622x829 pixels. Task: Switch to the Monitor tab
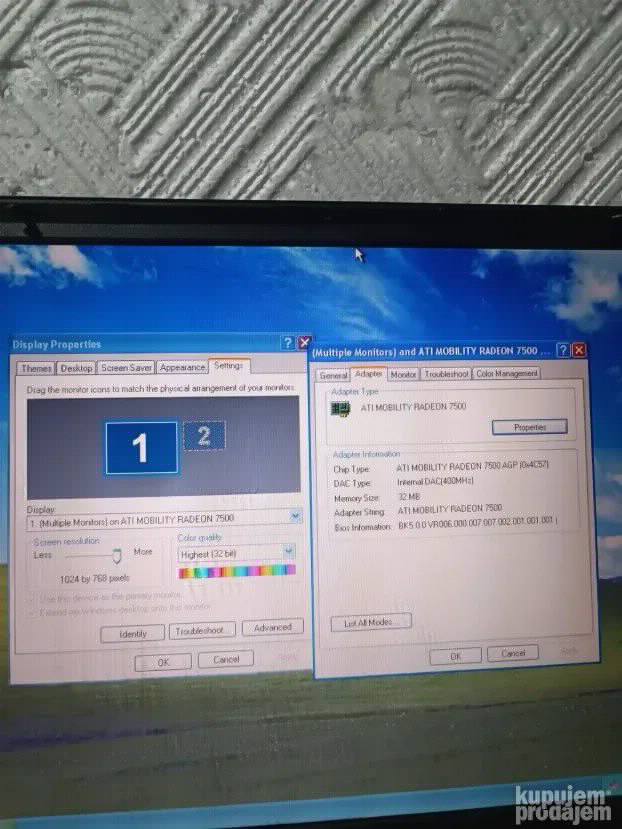pos(403,374)
